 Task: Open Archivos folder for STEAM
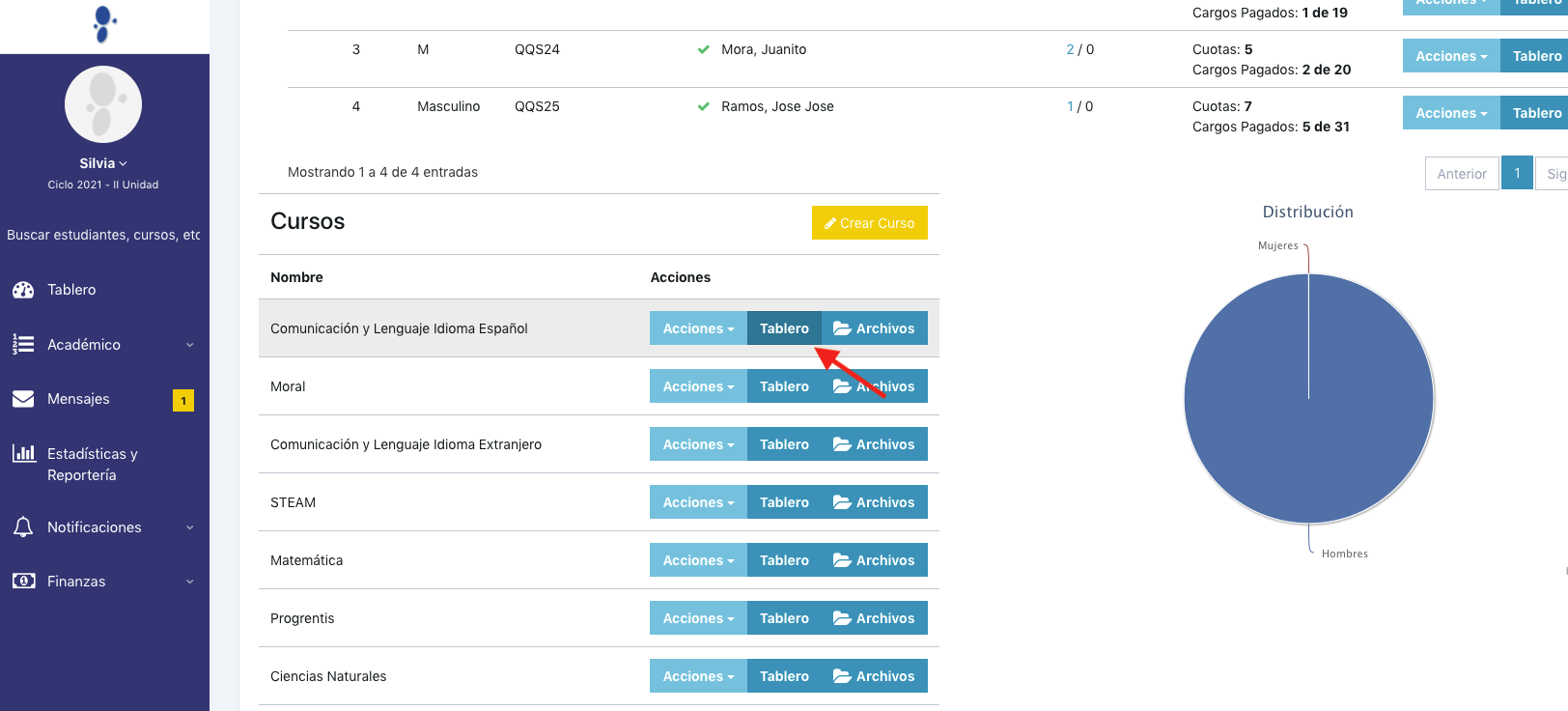[x=875, y=502]
